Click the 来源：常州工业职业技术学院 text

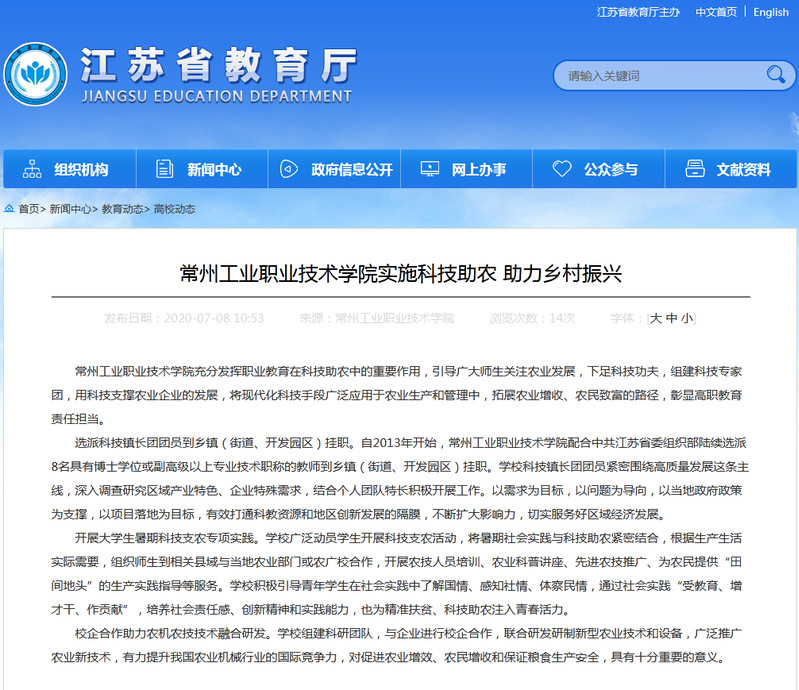tap(377, 319)
